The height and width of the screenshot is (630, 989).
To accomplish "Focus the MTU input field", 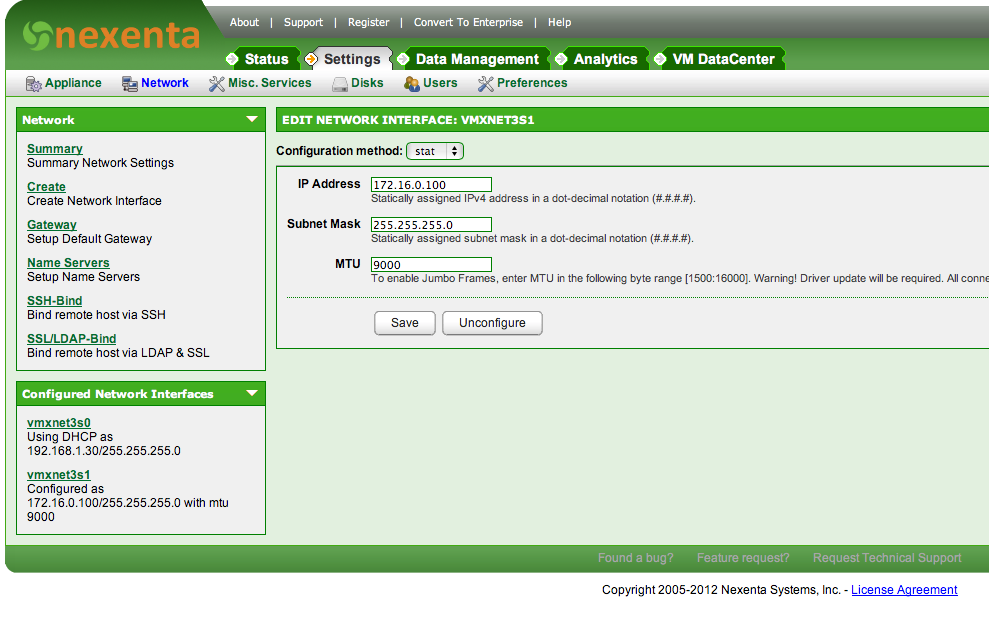I will [x=431, y=265].
